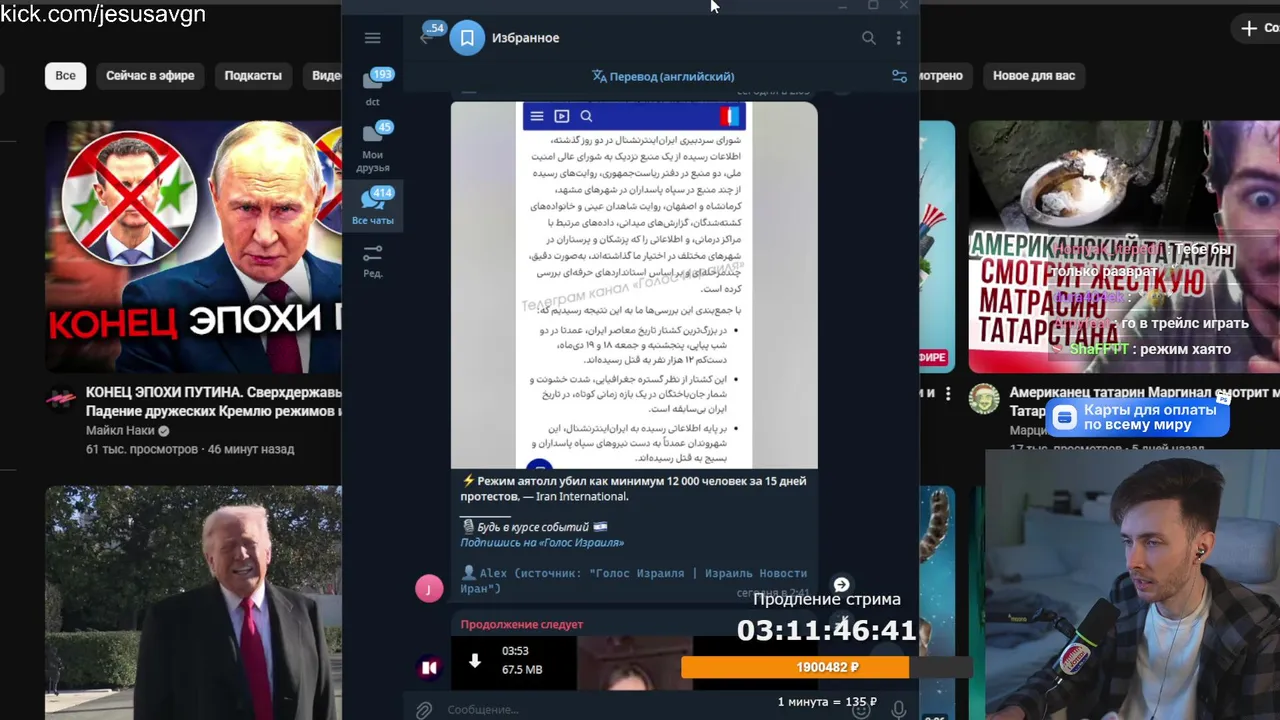This screenshot has height=720, width=1280.
Task: Open the three-dot chat options menu
Action: pos(898,38)
